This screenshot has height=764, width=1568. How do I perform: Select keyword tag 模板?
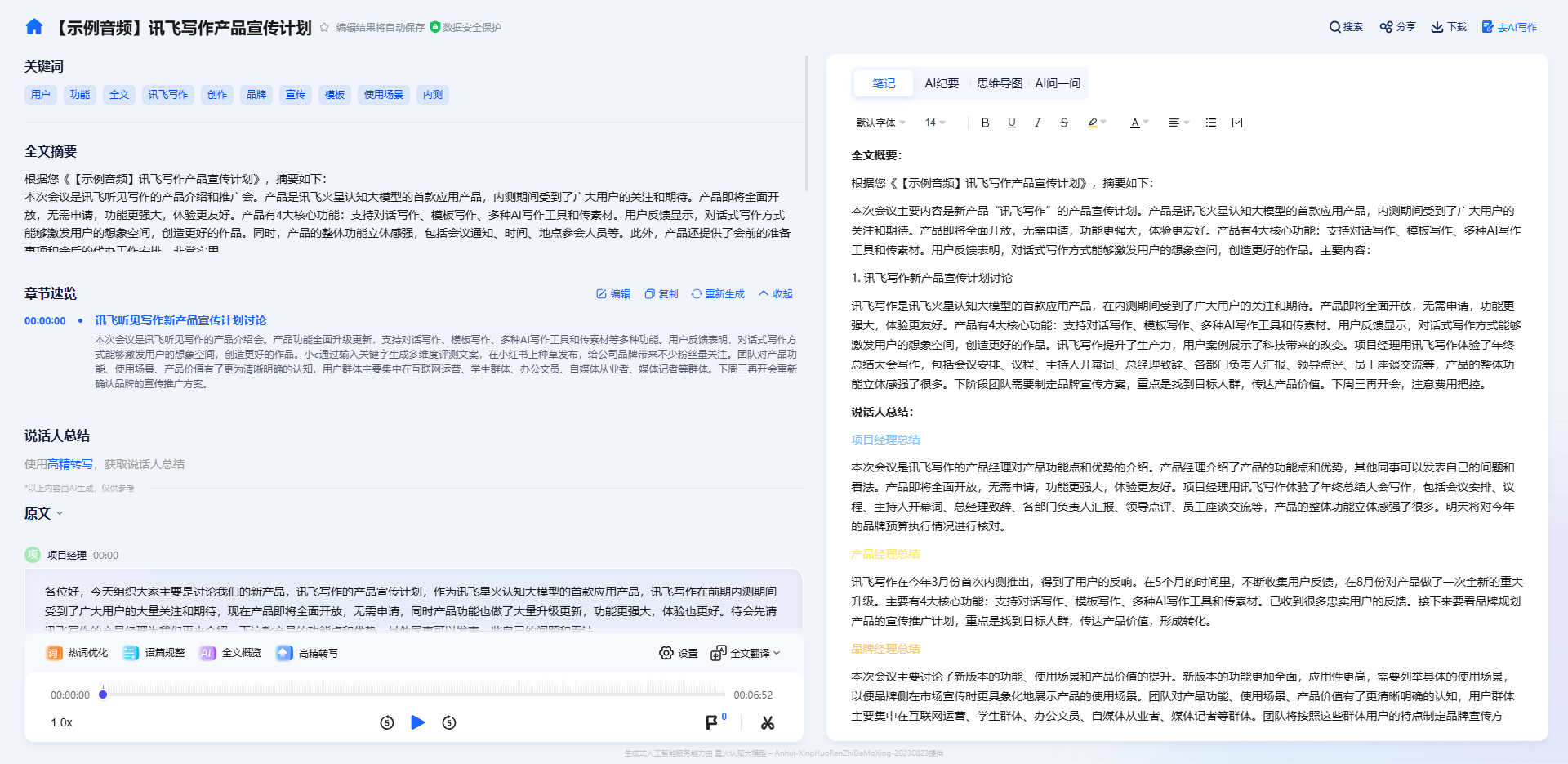(x=335, y=95)
